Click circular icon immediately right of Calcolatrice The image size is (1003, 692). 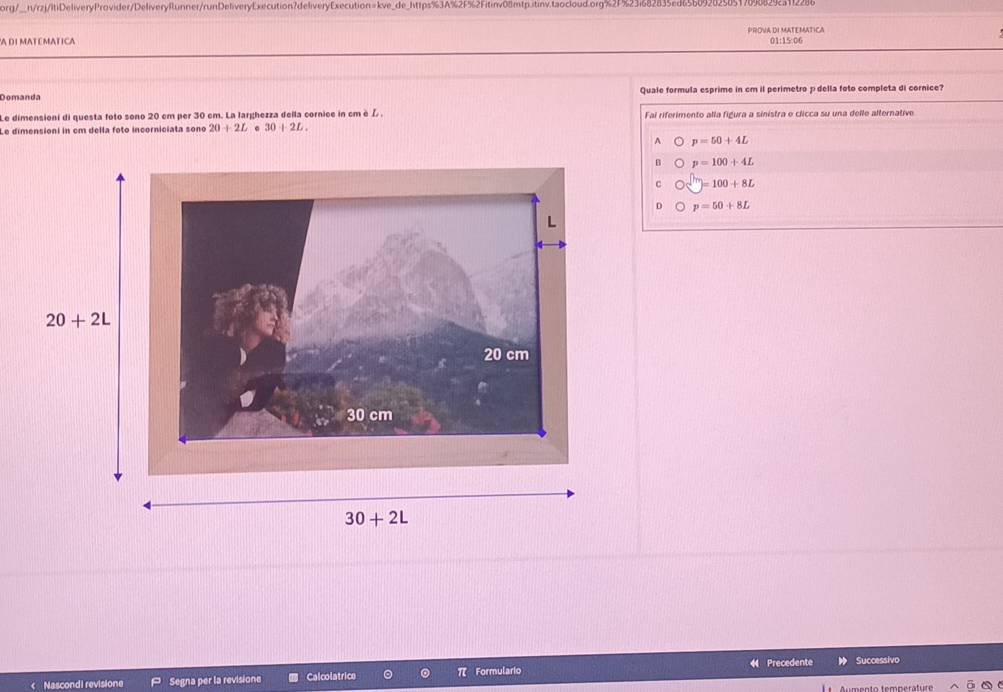[387, 675]
